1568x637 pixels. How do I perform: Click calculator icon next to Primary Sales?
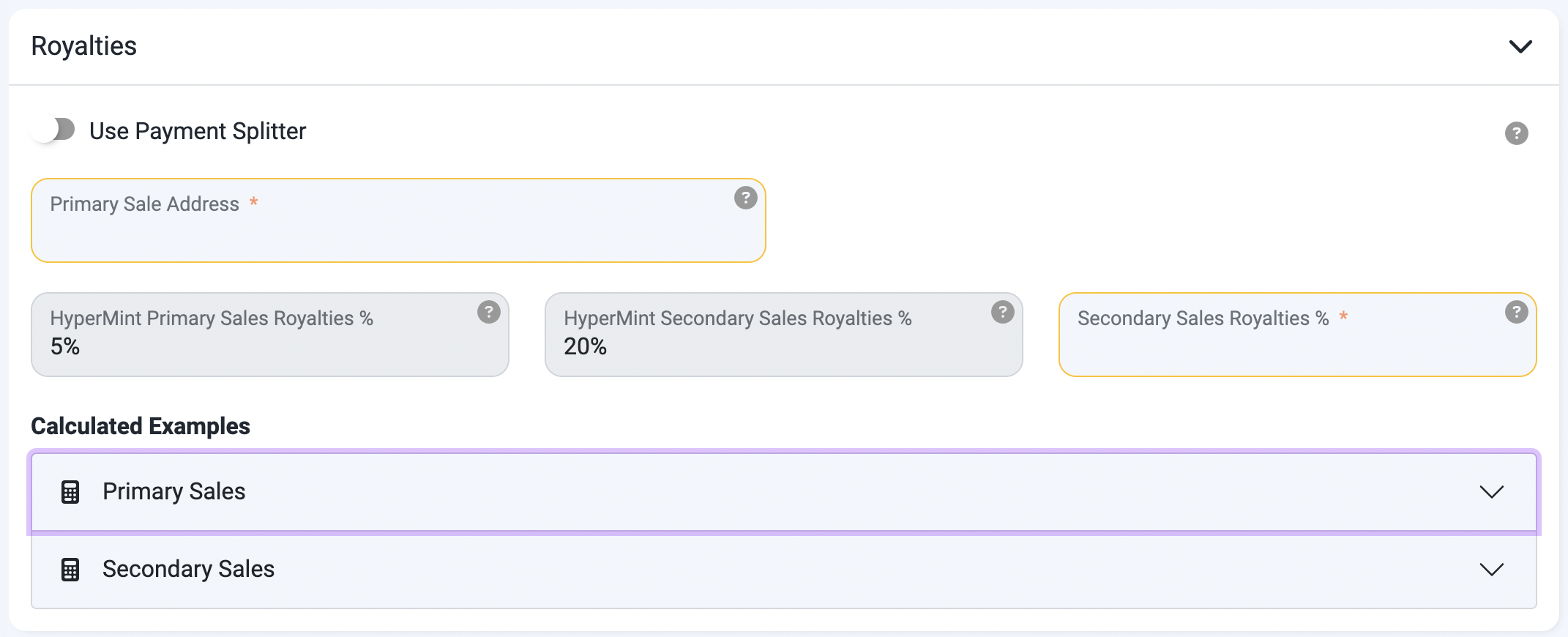tap(70, 492)
